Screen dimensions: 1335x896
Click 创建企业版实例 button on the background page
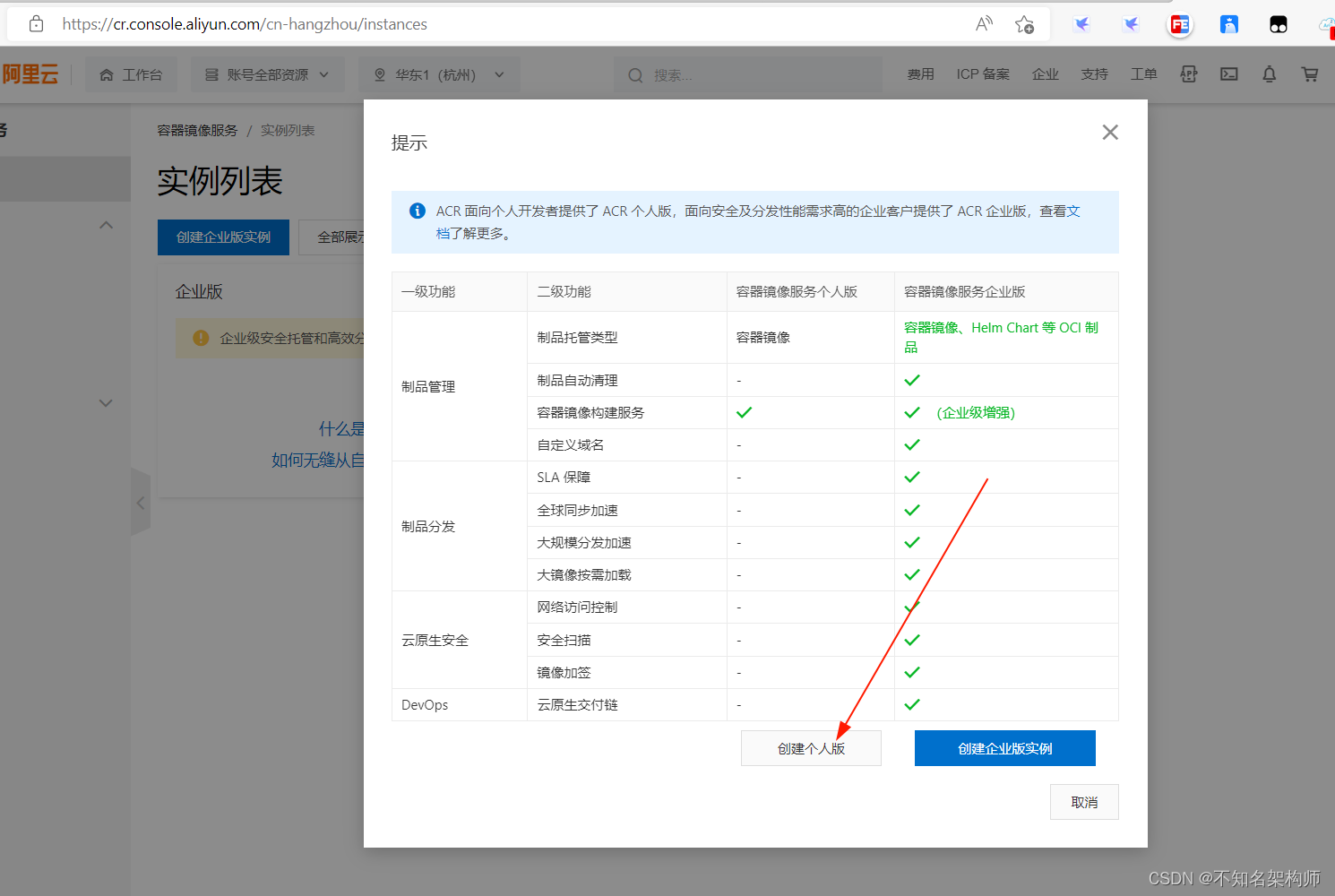pyautogui.click(x=223, y=237)
